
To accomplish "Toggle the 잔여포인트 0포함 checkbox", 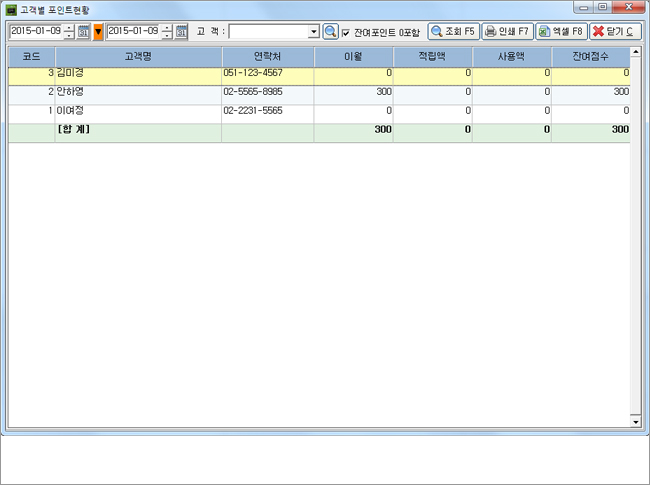I will [346, 32].
